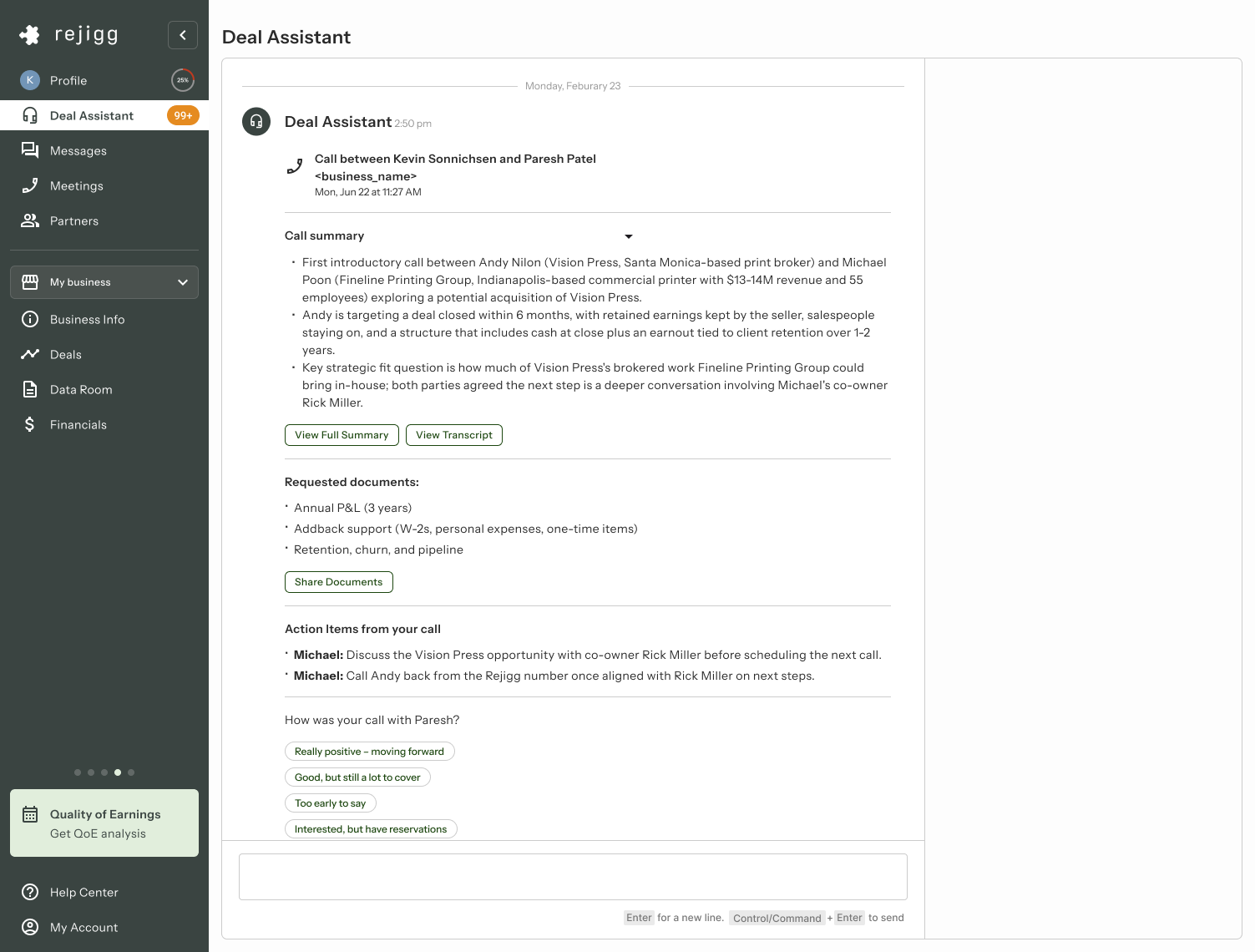Screen dimensions: 1255x952
Task: Select the first carousel dot indicator
Action: point(78,772)
